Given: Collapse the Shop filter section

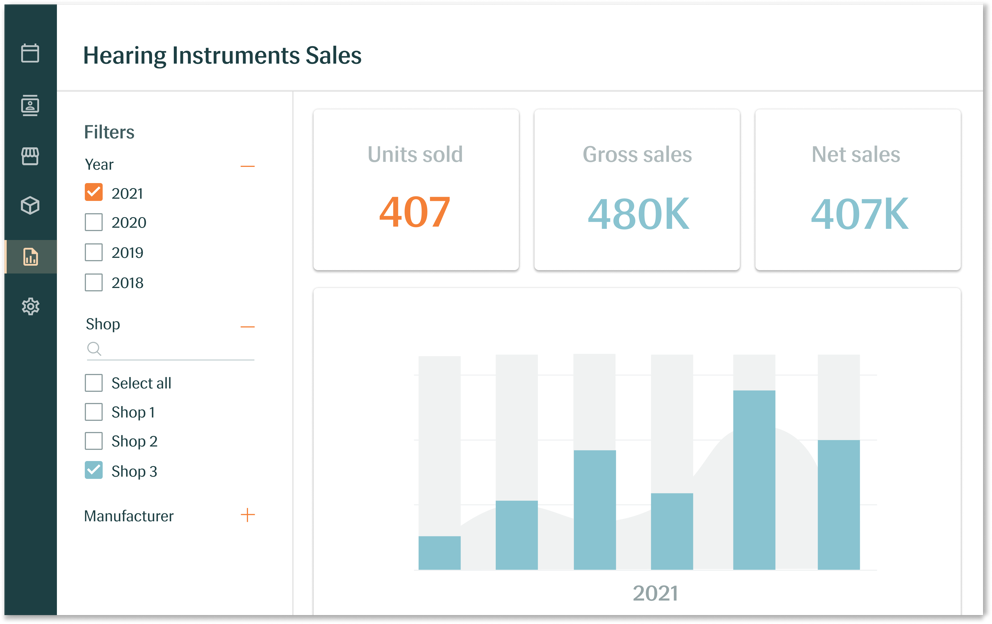Looking at the screenshot, I should click(248, 326).
